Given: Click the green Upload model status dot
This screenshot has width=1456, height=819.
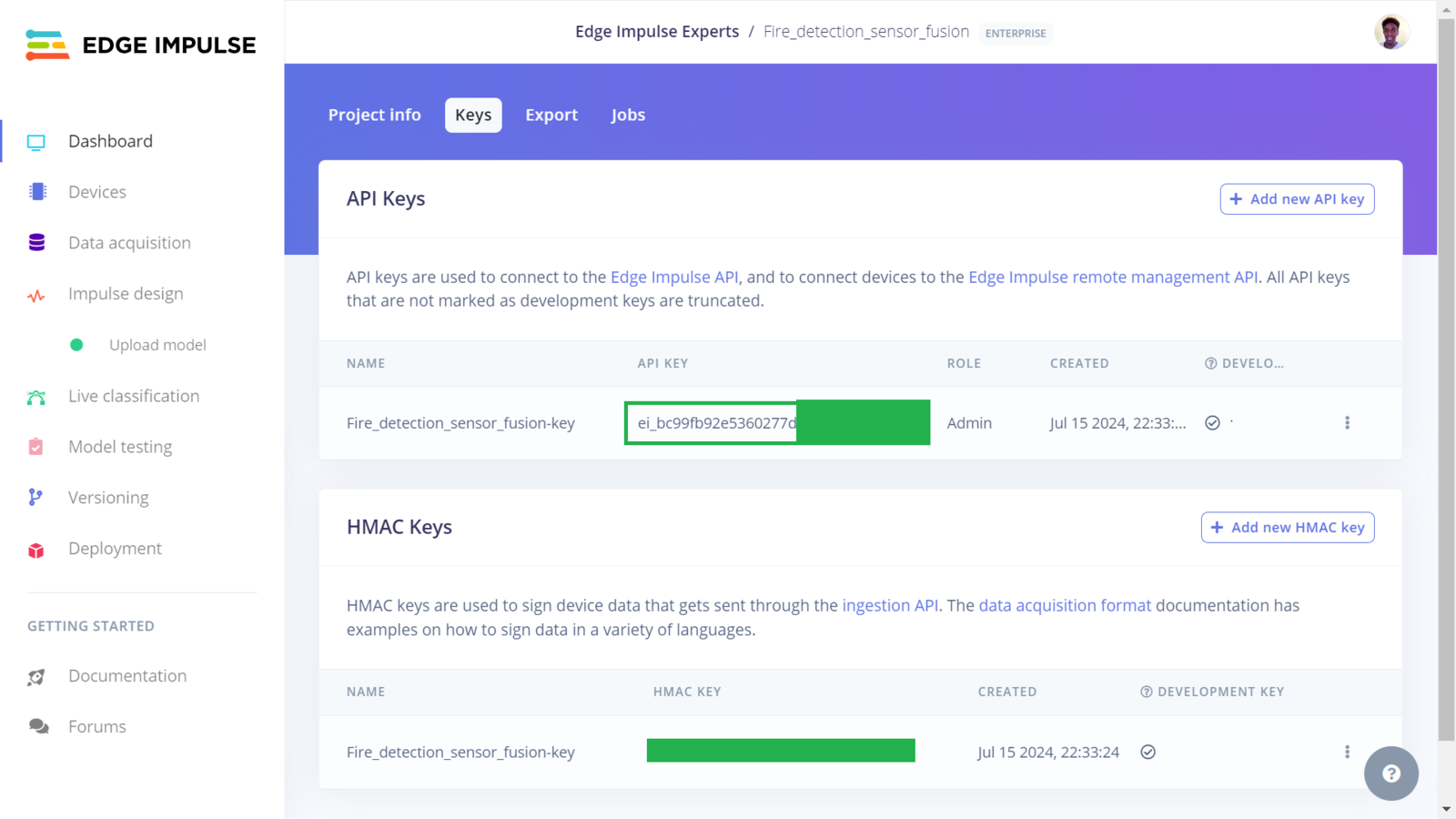Looking at the screenshot, I should [x=76, y=345].
